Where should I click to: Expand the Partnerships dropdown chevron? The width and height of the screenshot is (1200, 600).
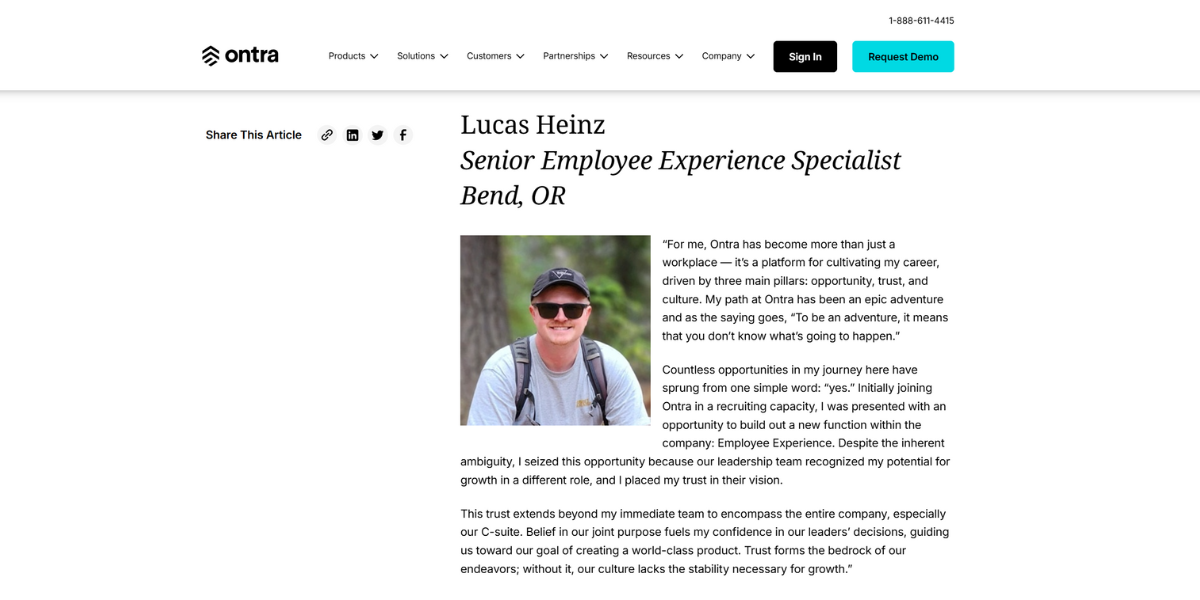(x=604, y=57)
